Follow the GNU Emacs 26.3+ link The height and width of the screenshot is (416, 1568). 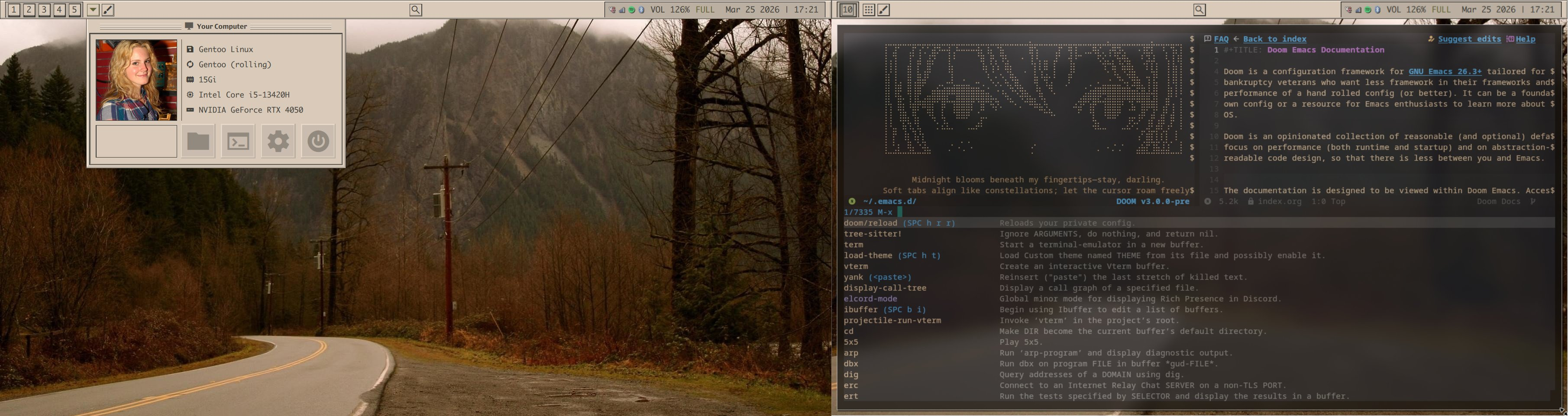(x=1445, y=72)
